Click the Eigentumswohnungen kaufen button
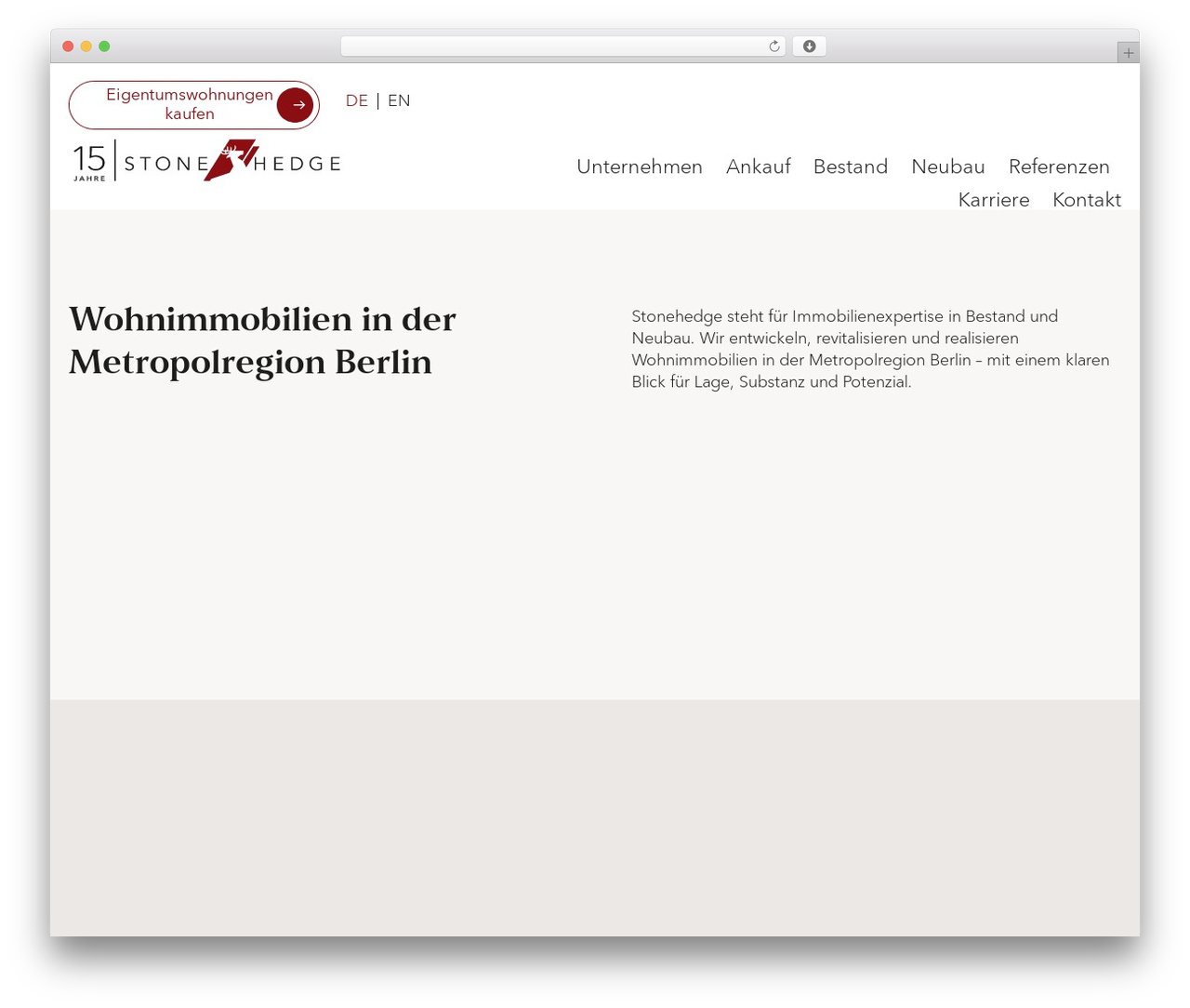Image resolution: width=1190 pixels, height=1008 pixels. [194, 105]
